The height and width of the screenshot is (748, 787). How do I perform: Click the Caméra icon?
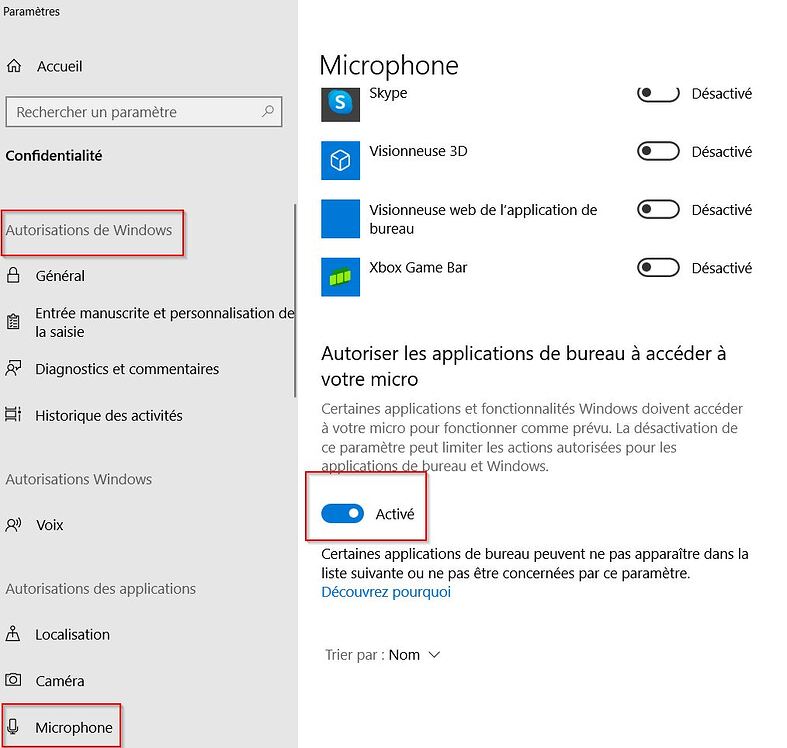tap(13, 680)
